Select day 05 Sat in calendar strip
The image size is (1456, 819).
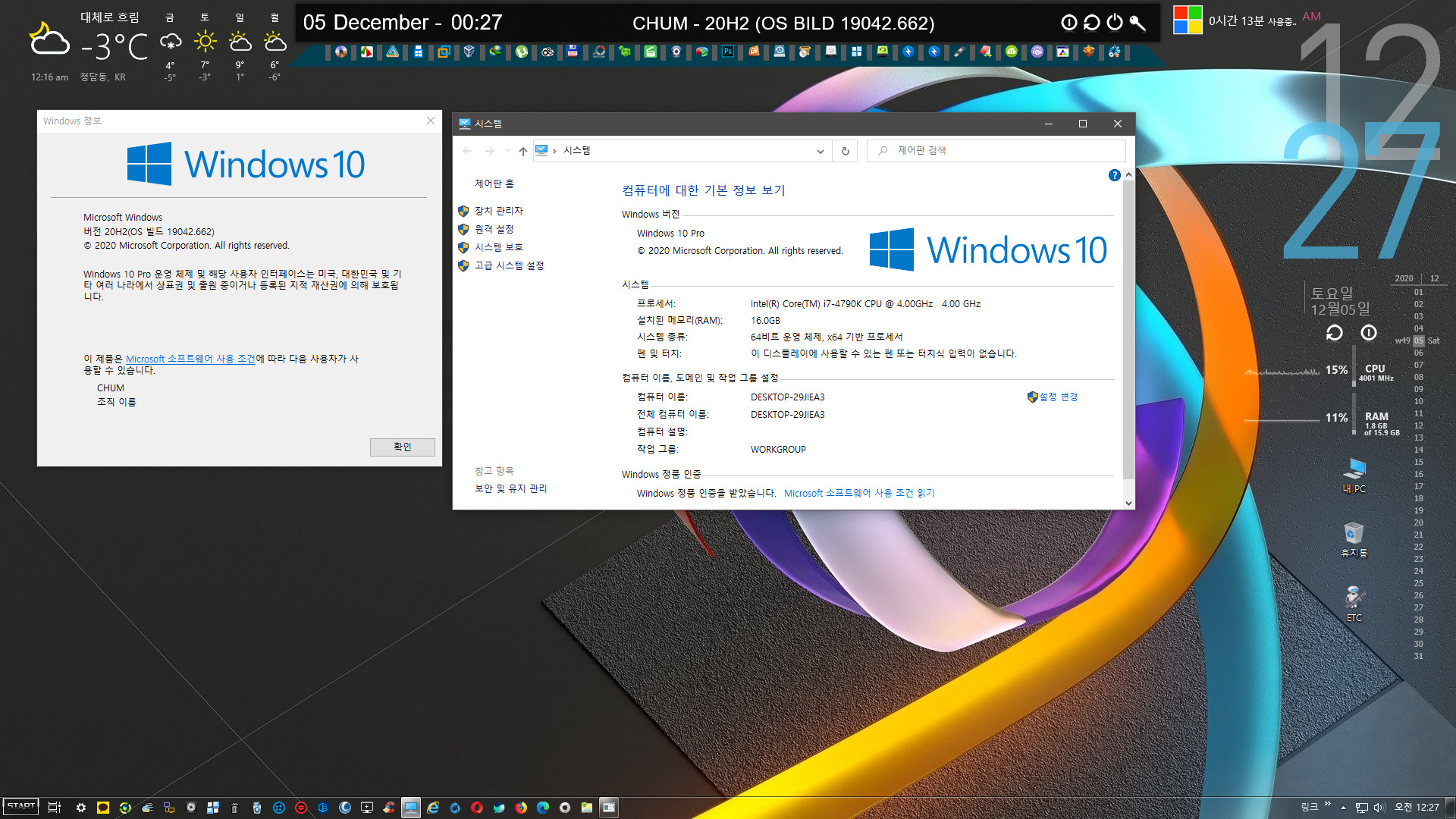tap(1418, 340)
